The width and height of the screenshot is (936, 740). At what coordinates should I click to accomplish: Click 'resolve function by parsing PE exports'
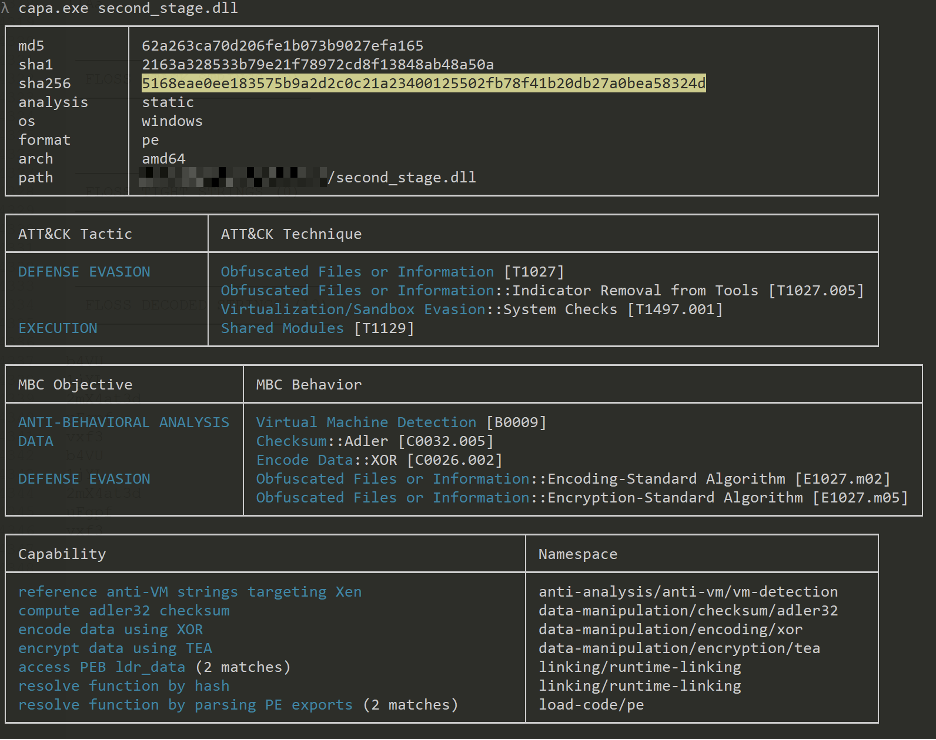(185, 705)
